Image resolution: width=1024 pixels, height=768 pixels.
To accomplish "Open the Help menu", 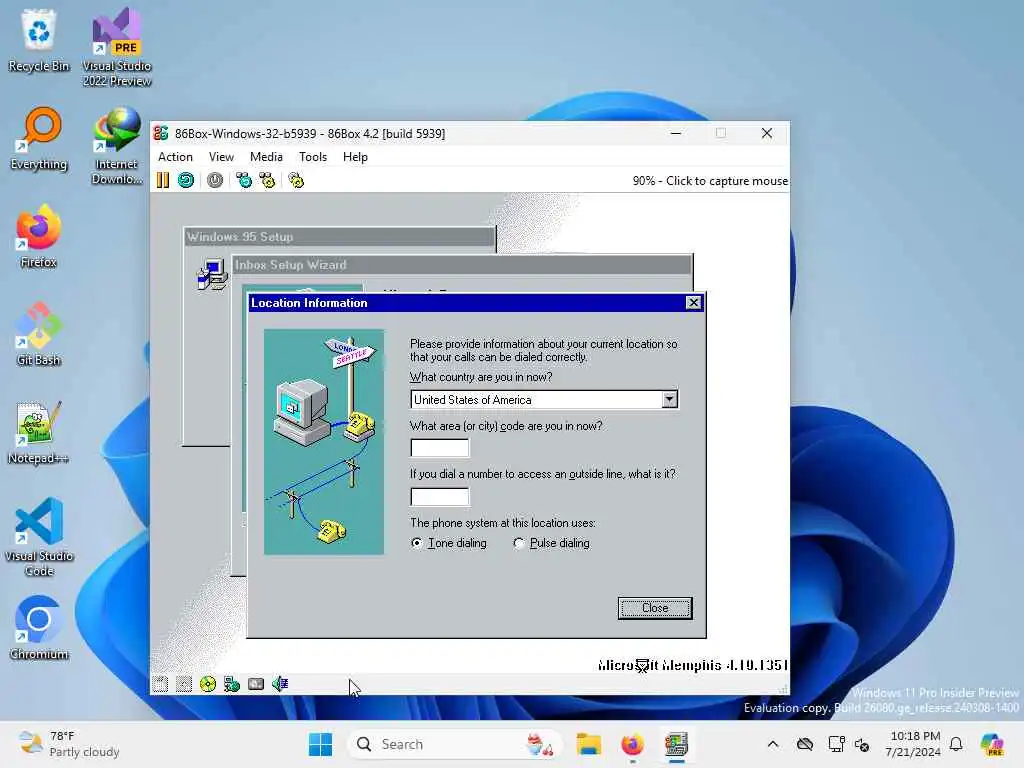I will (355, 157).
